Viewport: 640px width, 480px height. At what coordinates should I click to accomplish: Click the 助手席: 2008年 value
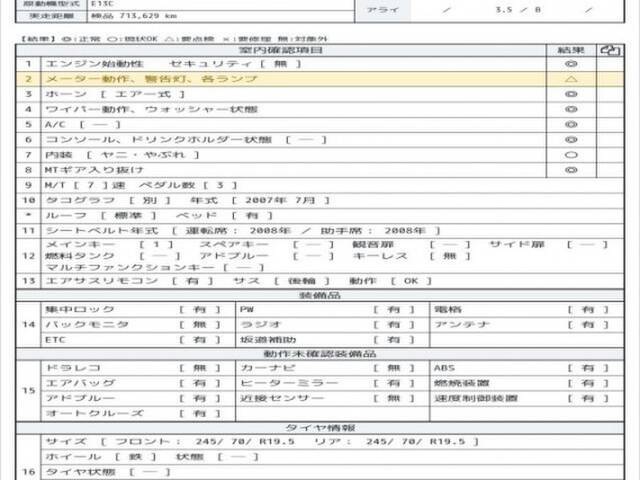(x=380, y=231)
